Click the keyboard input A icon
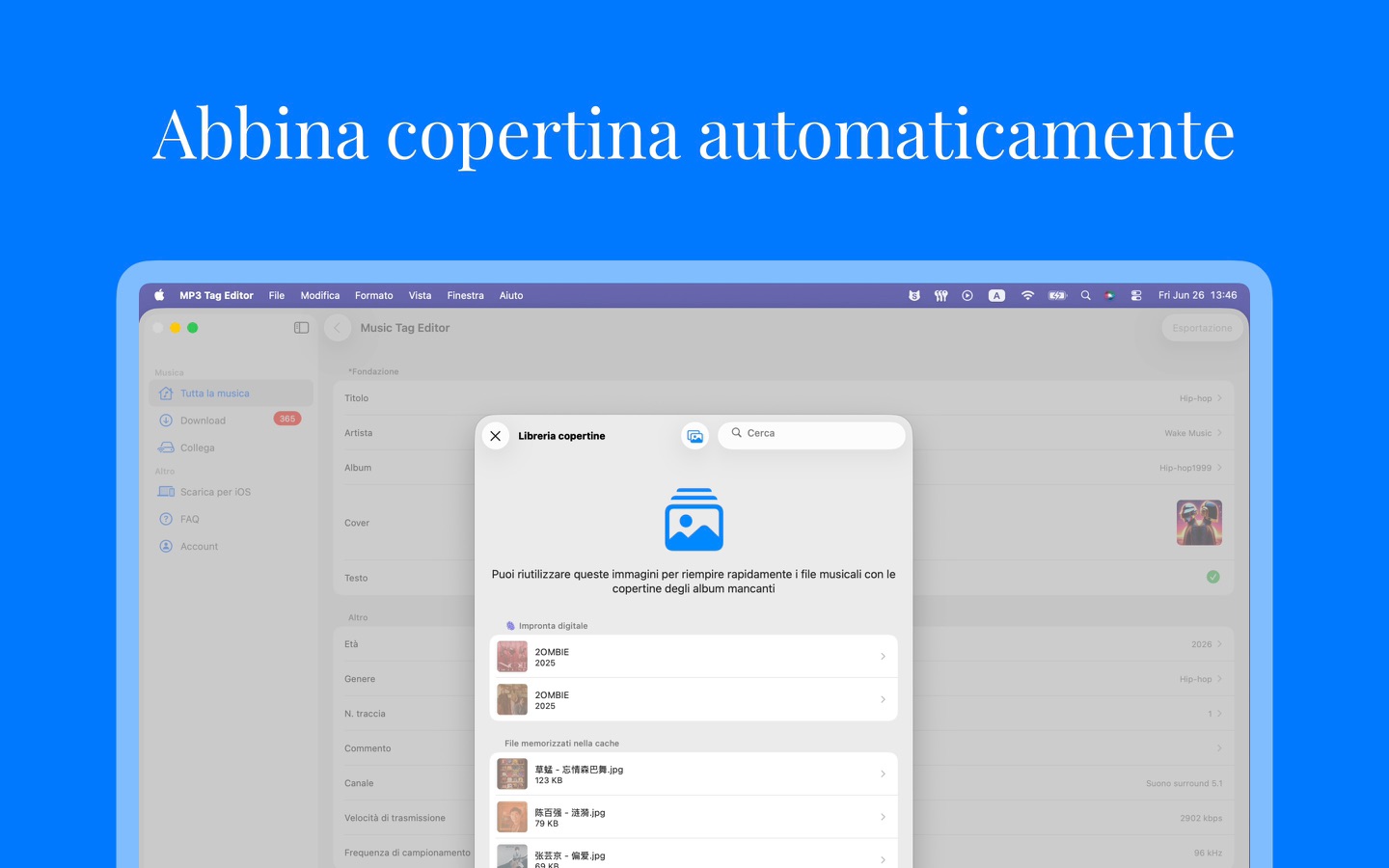This screenshot has height=868, width=1389. tap(997, 295)
